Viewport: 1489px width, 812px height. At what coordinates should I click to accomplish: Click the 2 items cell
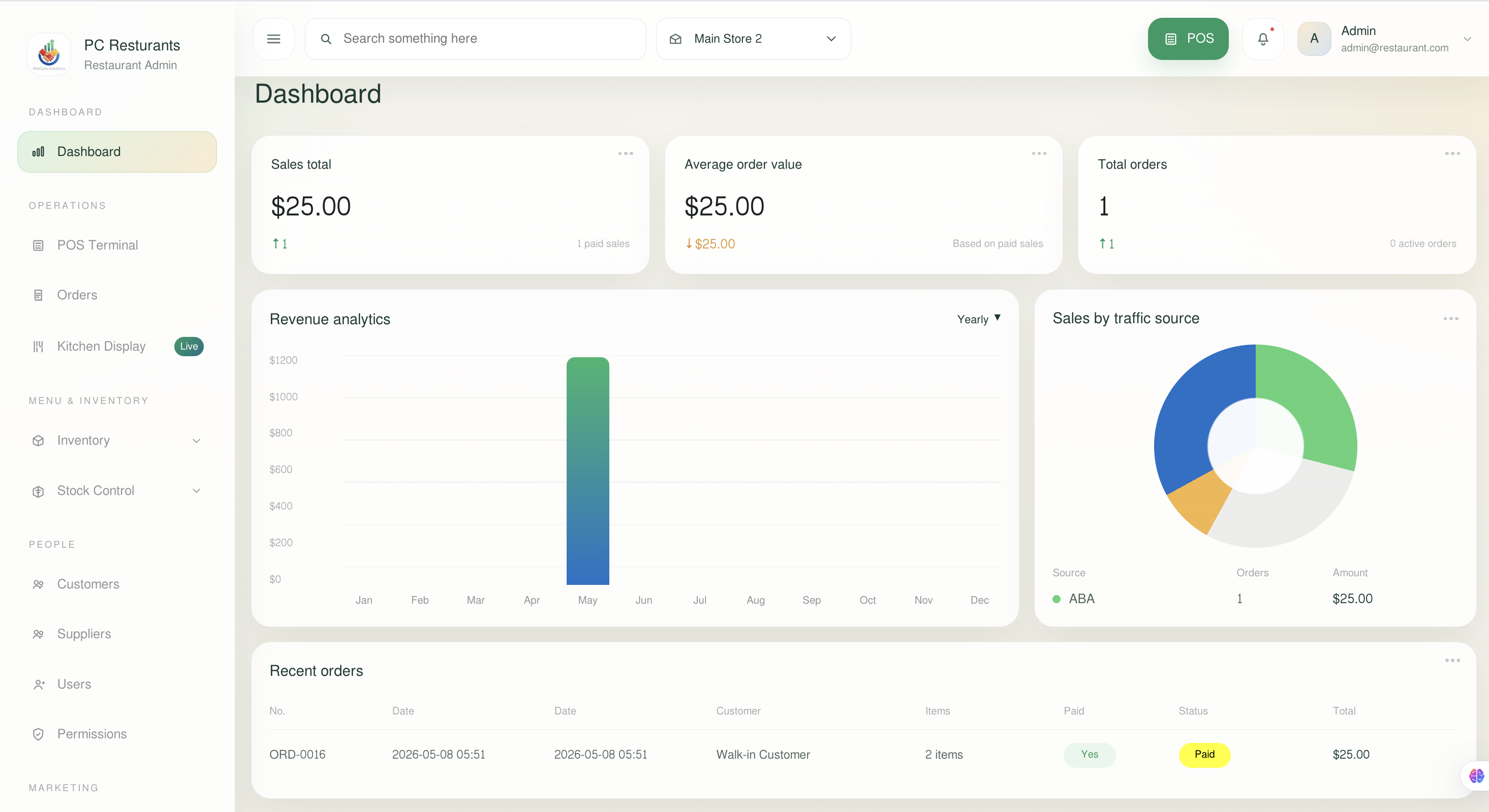944,755
